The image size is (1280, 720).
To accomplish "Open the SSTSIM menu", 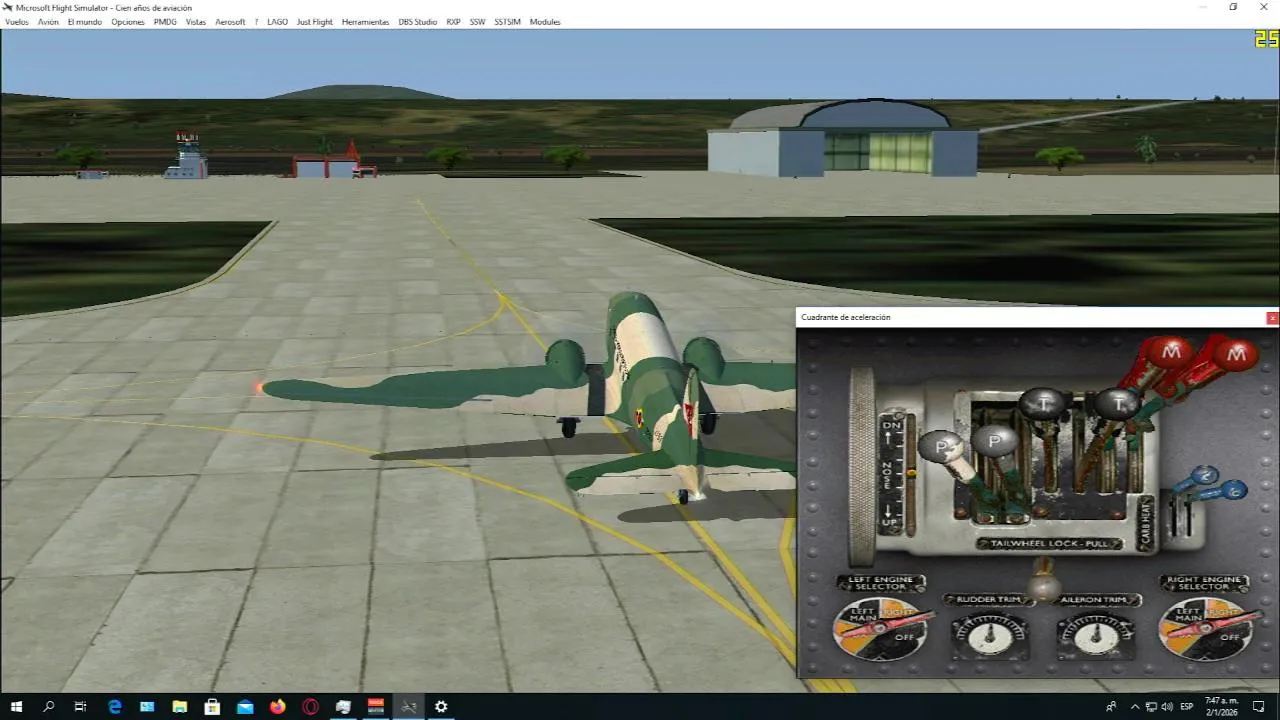I will coord(508,22).
